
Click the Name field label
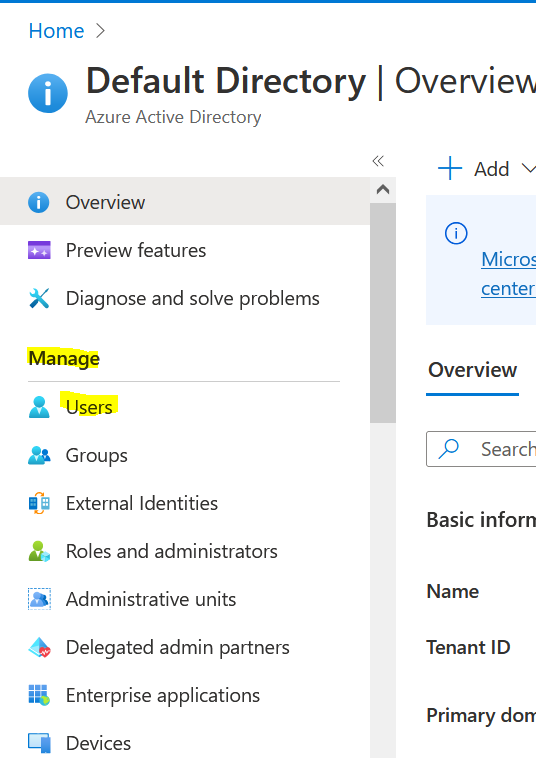[x=452, y=591]
